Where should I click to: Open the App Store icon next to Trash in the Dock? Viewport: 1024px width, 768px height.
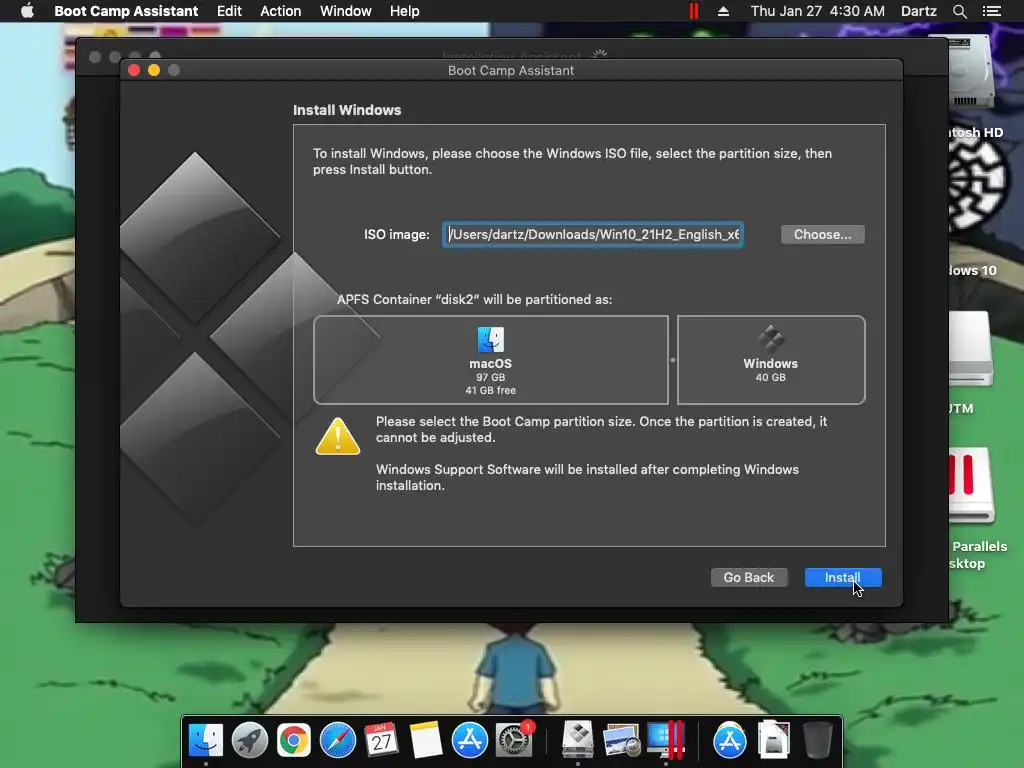(729, 740)
